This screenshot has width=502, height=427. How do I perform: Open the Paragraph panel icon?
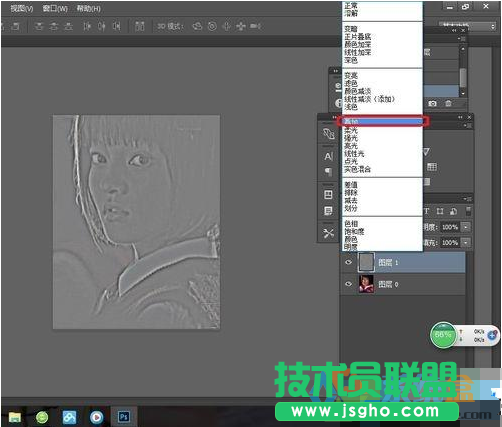coord(328,171)
